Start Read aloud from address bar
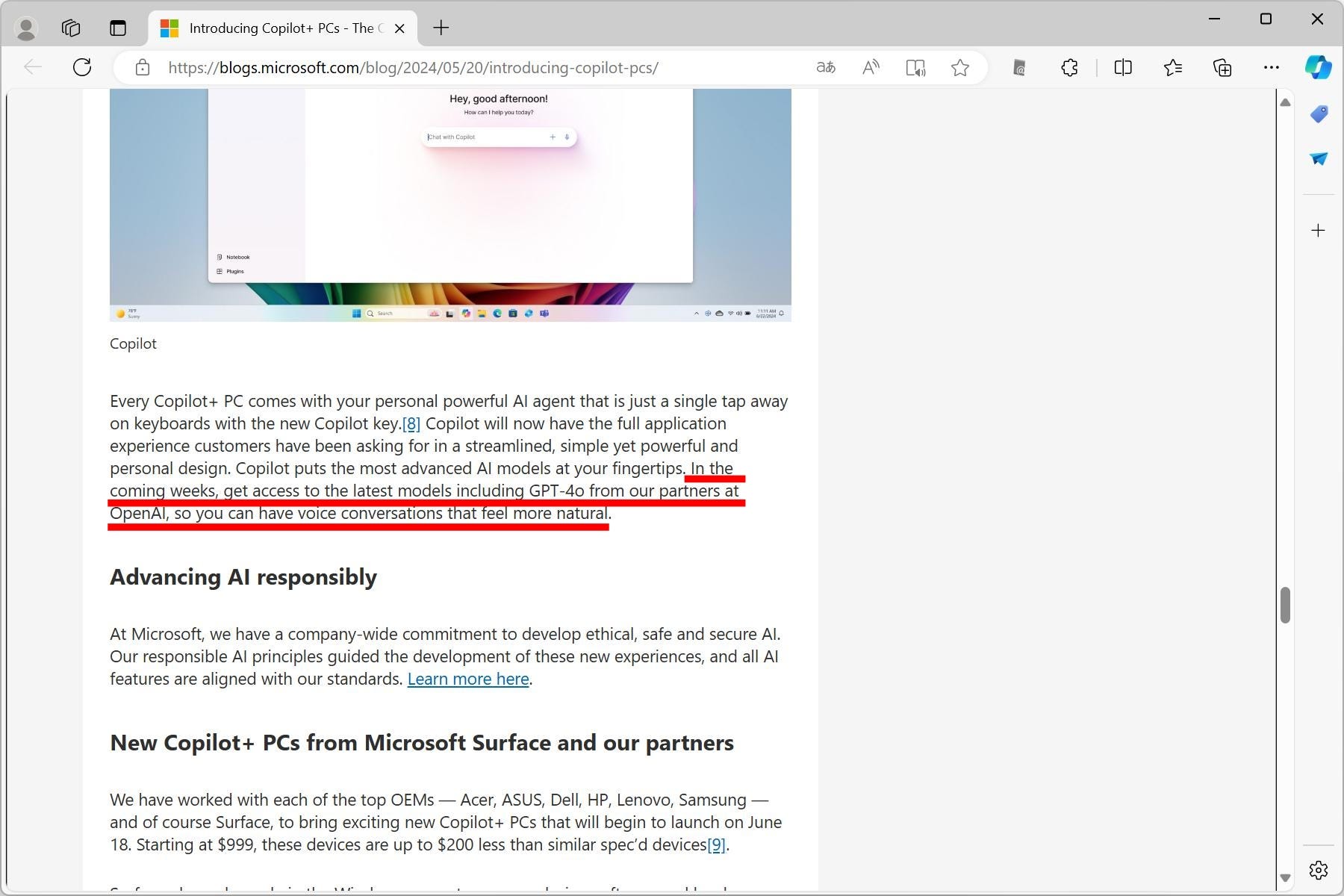Screen dimensions: 1344x896 tap(871, 68)
